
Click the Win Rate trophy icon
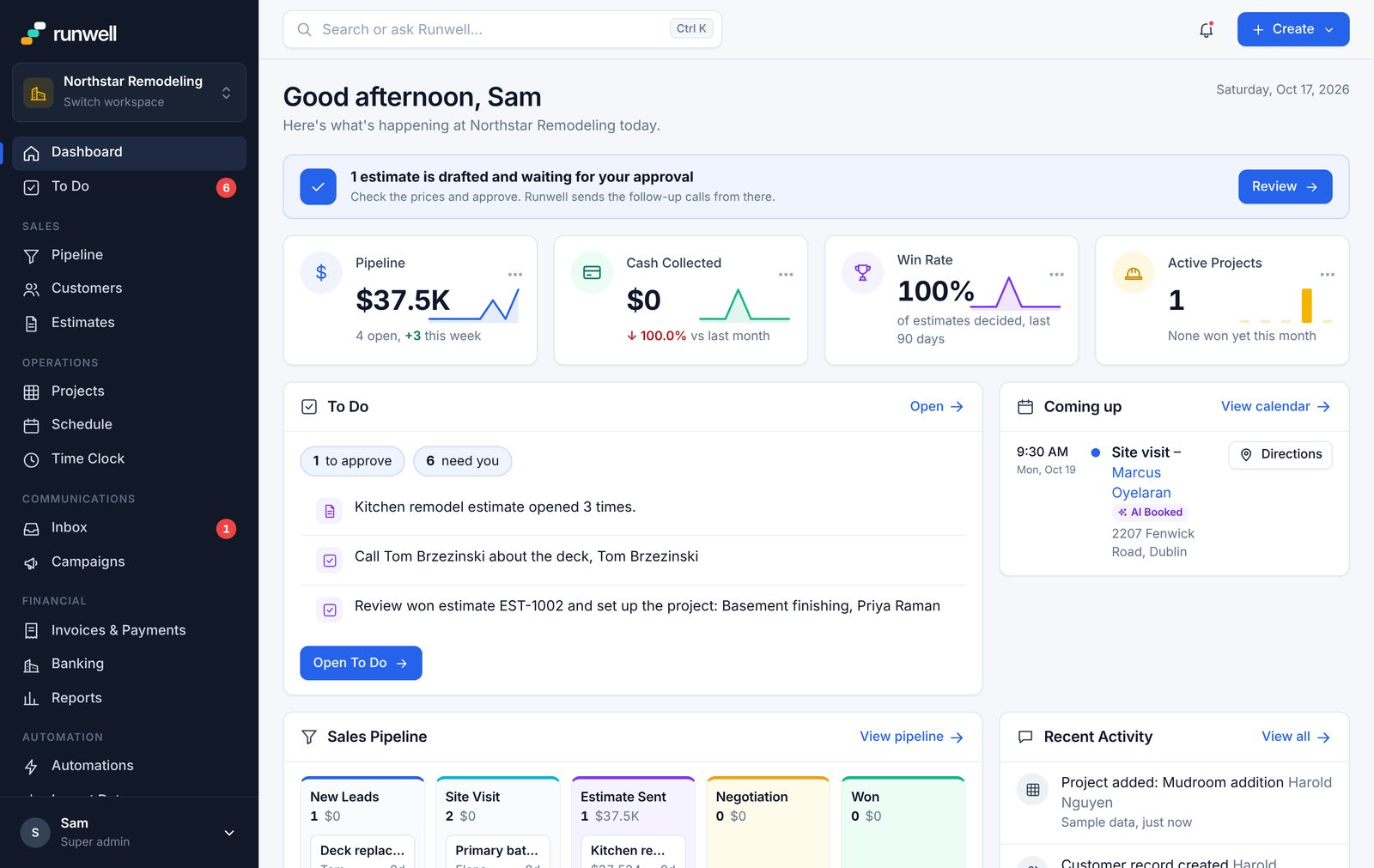coord(862,273)
